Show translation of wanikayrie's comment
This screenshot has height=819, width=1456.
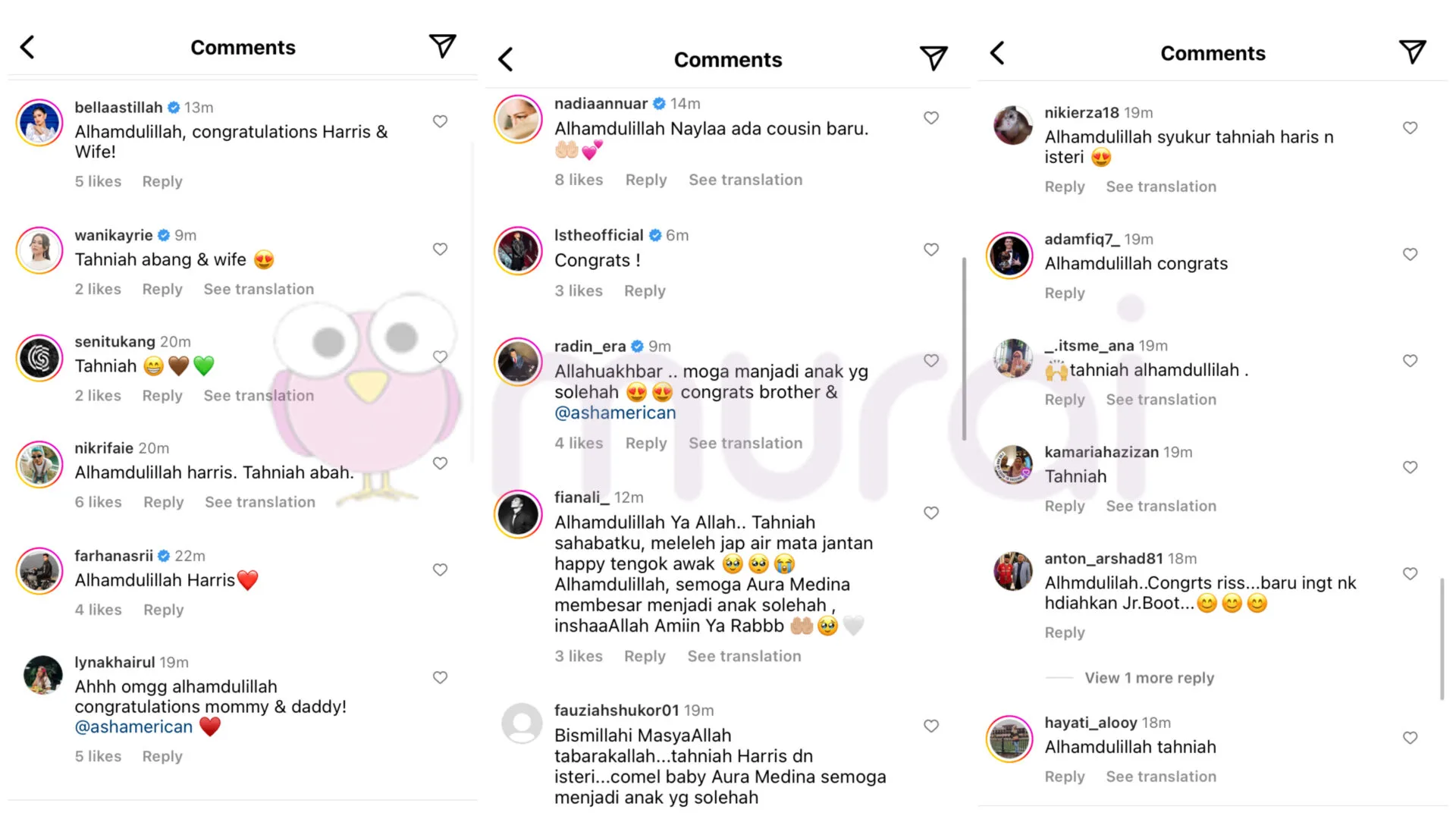(x=259, y=289)
